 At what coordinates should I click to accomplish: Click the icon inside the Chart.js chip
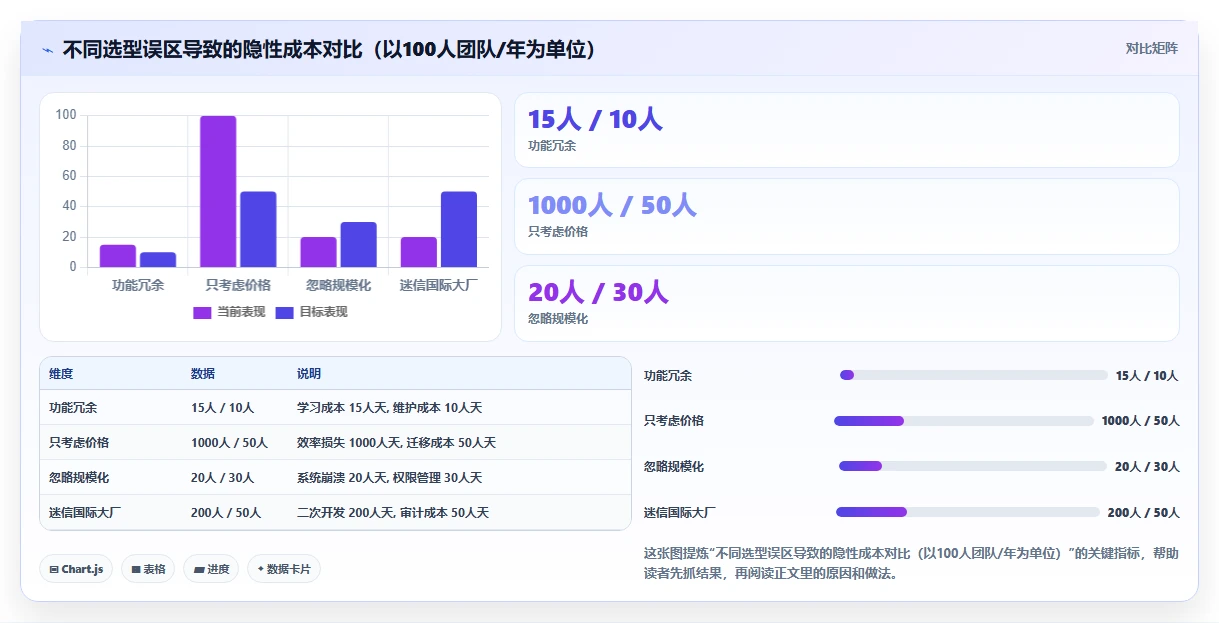54,570
